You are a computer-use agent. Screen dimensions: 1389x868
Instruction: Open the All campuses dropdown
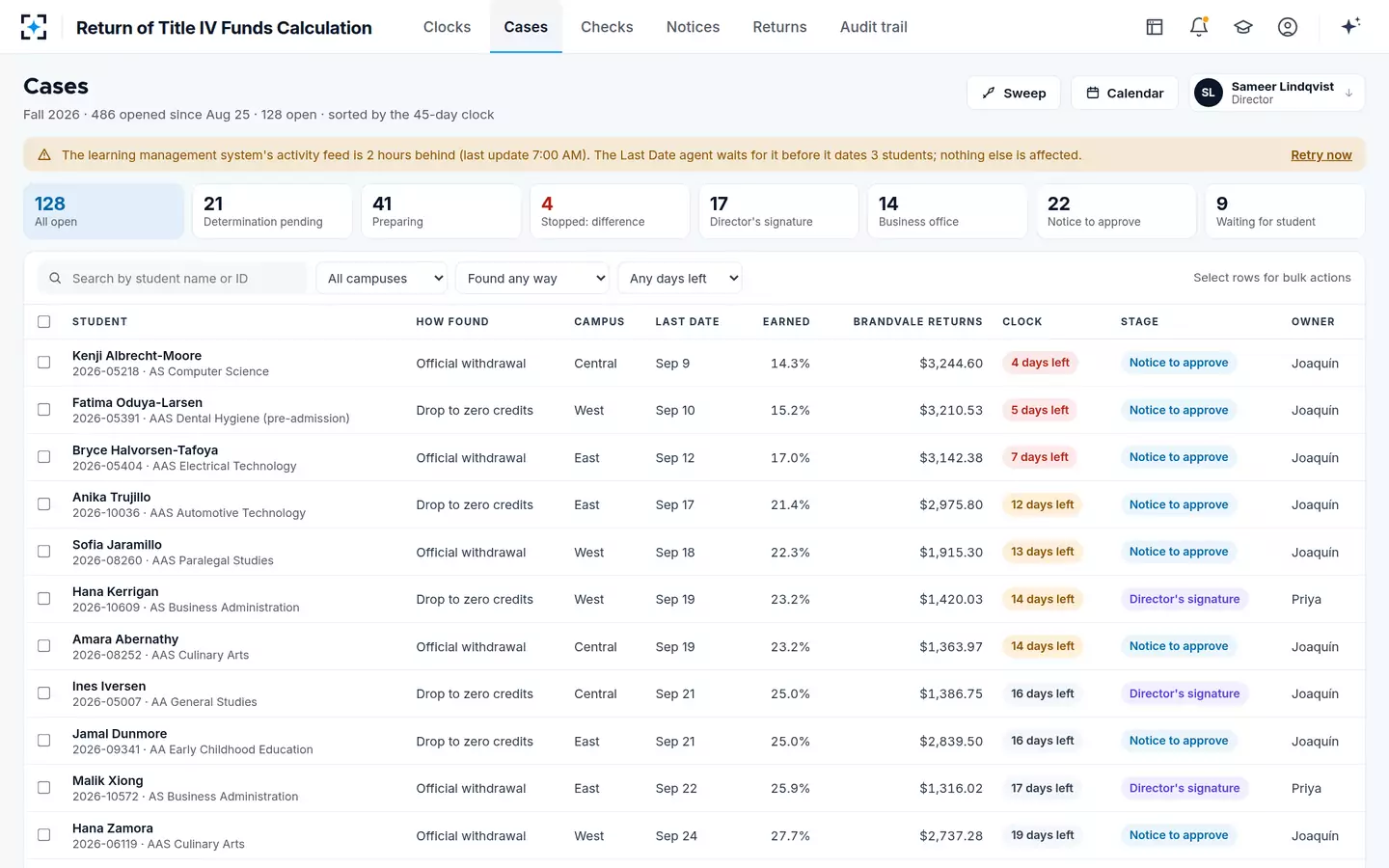point(382,278)
